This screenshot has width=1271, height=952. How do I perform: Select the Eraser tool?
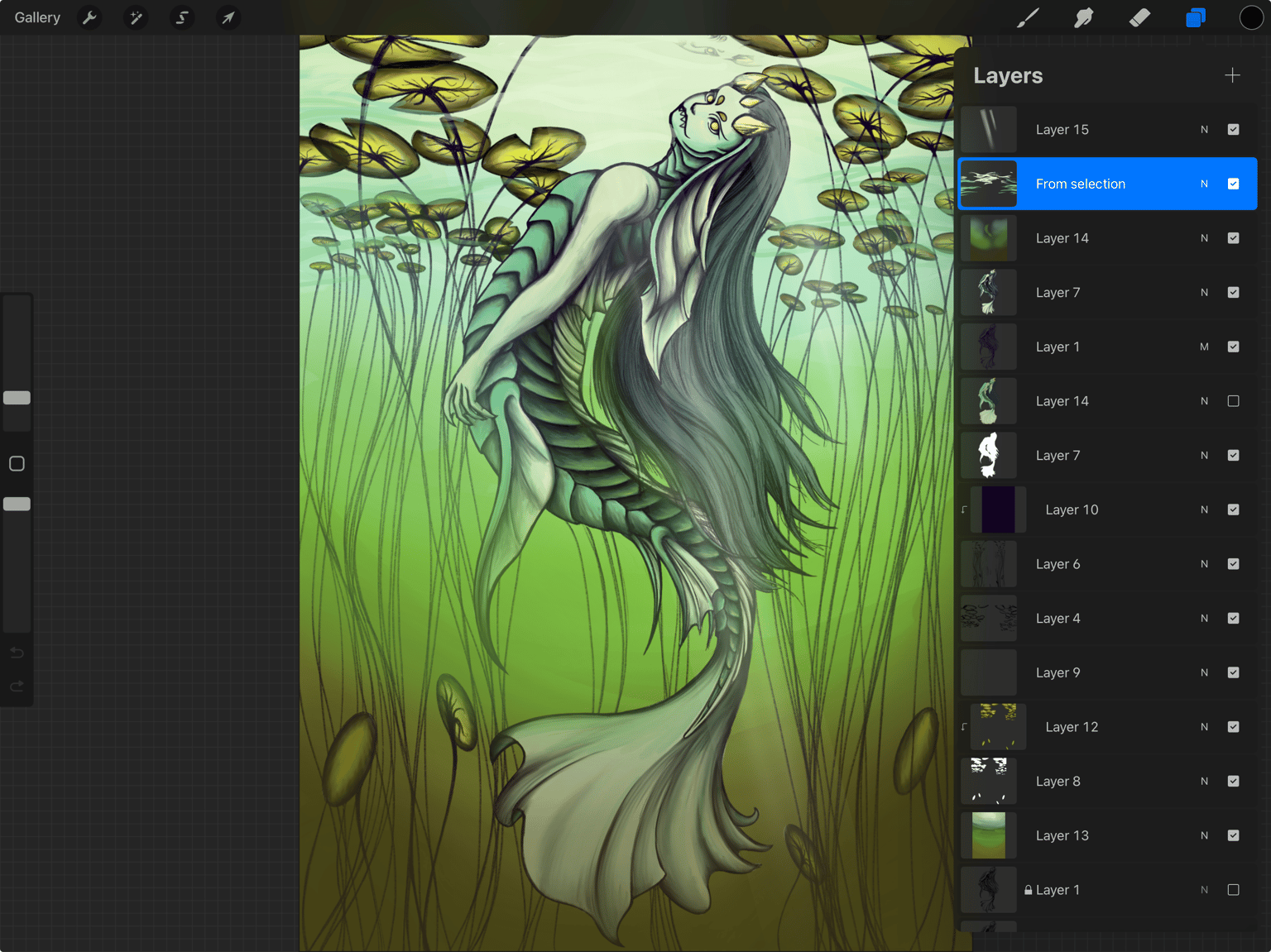(x=1139, y=17)
